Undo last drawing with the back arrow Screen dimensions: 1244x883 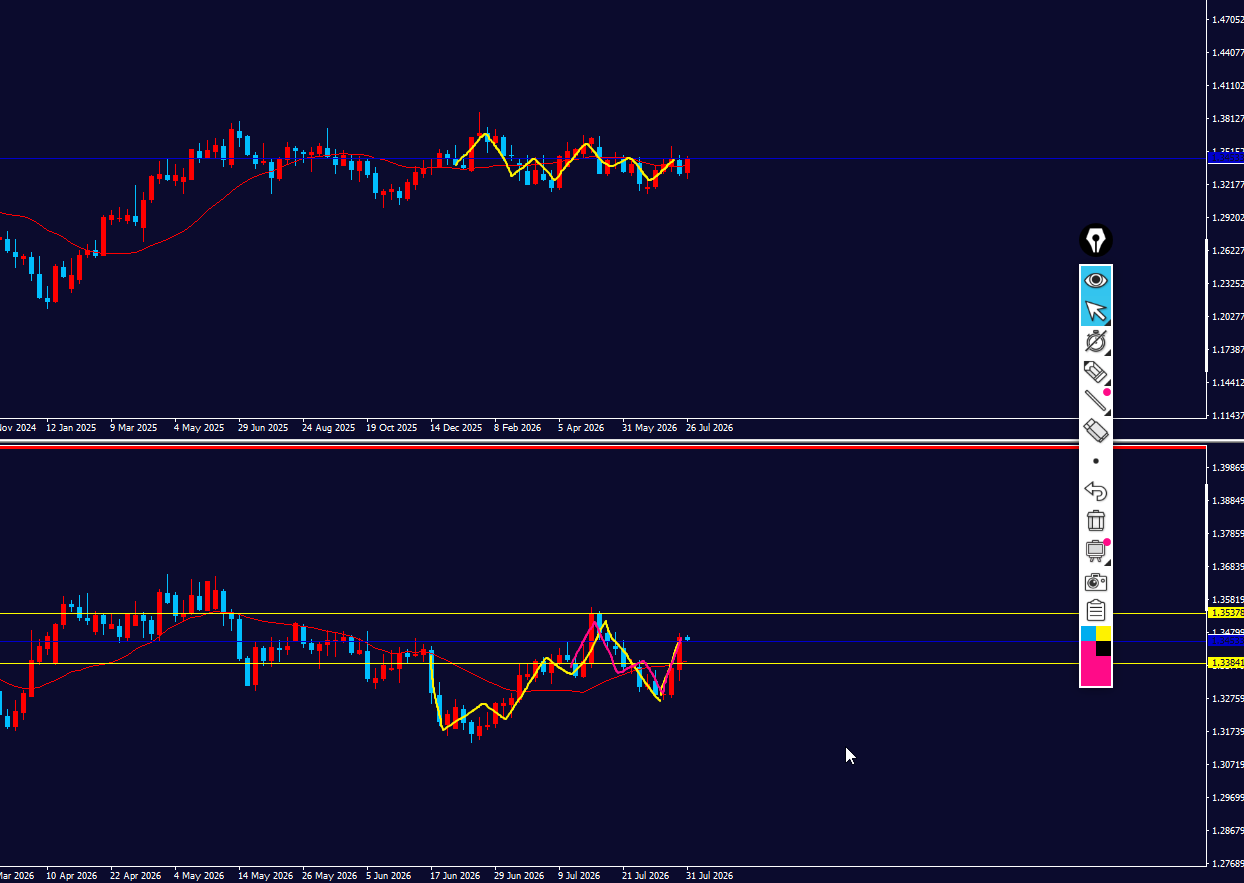[1096, 491]
